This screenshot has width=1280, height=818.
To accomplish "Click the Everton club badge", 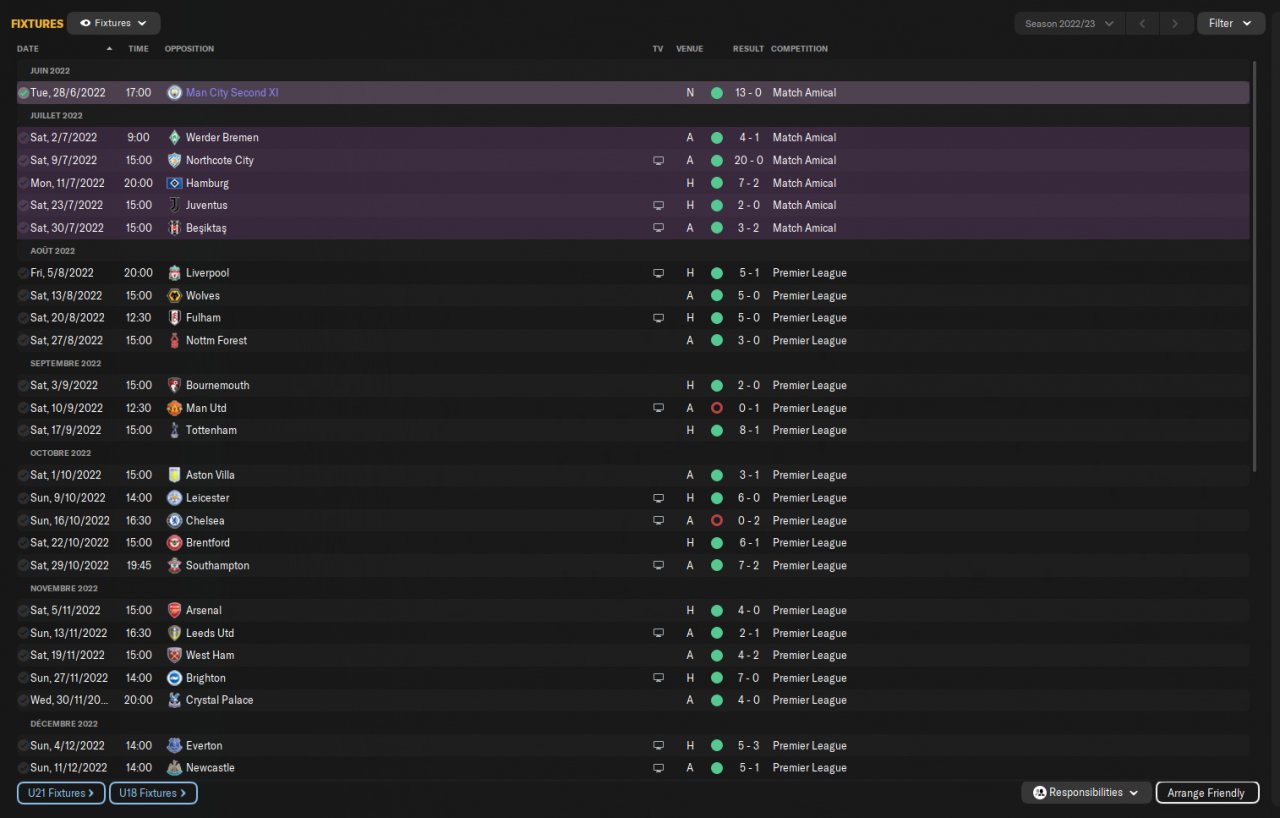I will (x=174, y=746).
